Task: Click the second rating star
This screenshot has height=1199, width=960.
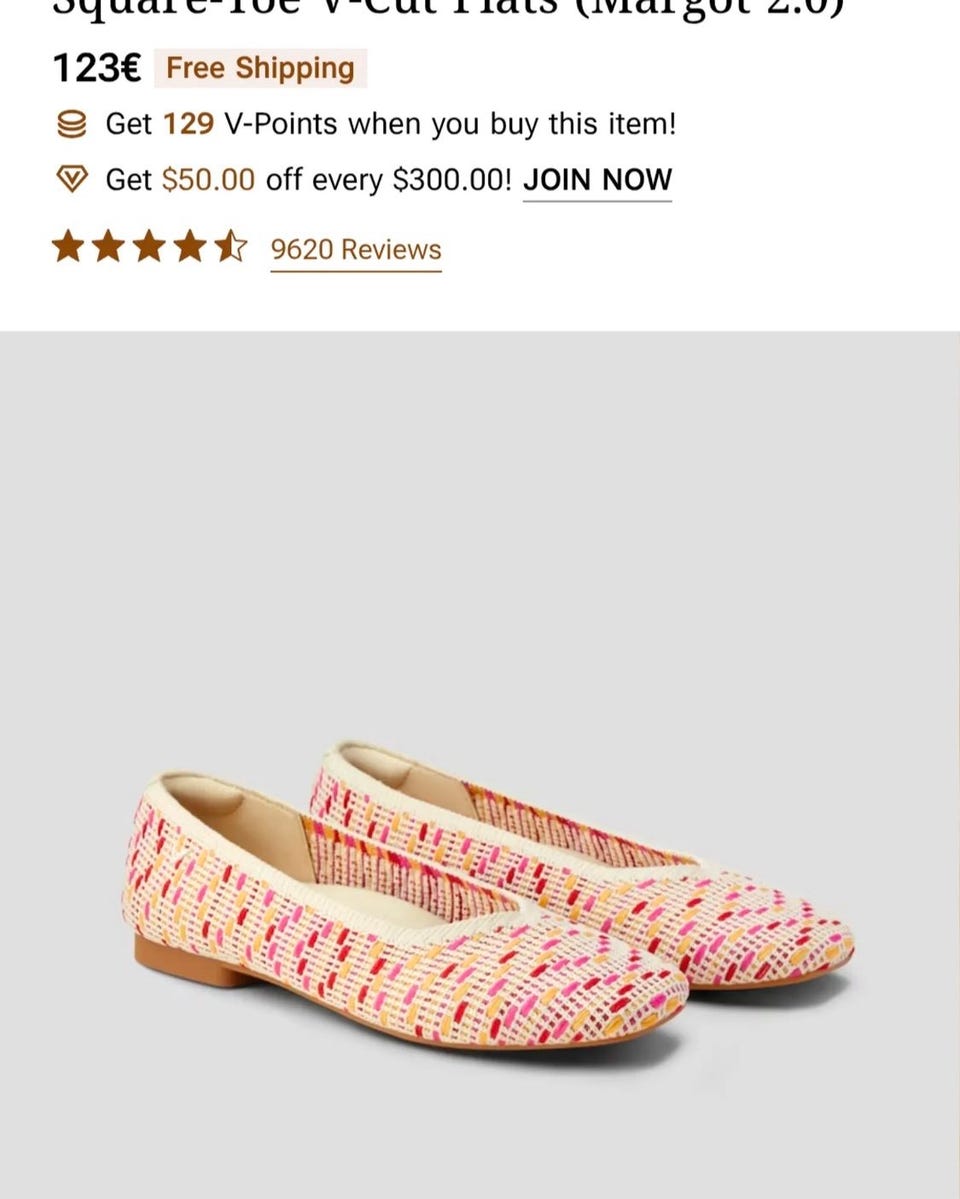Action: (107, 246)
